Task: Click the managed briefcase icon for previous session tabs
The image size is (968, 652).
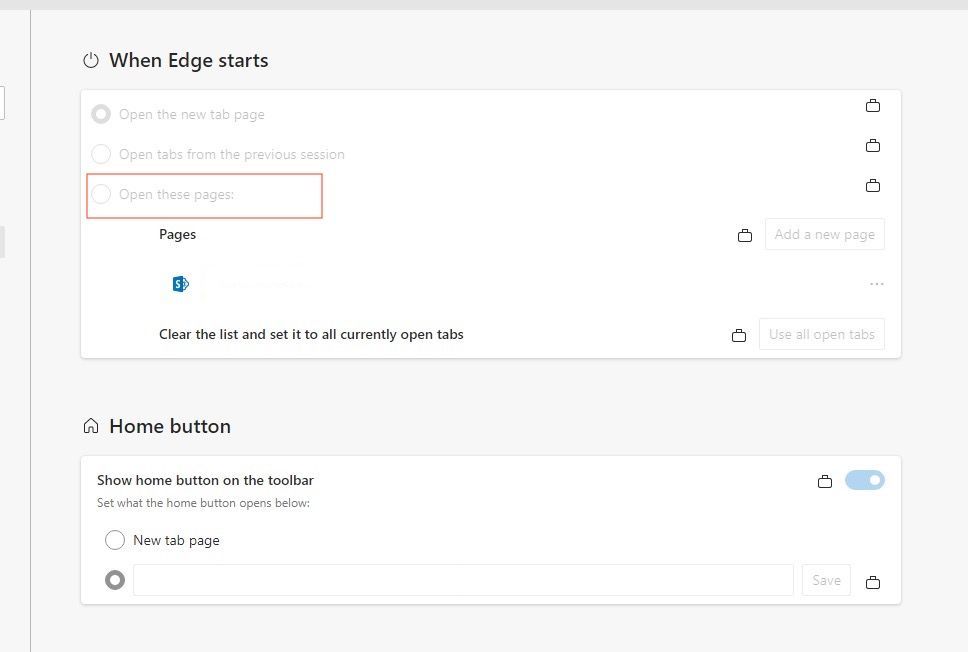Action: pyautogui.click(x=873, y=146)
